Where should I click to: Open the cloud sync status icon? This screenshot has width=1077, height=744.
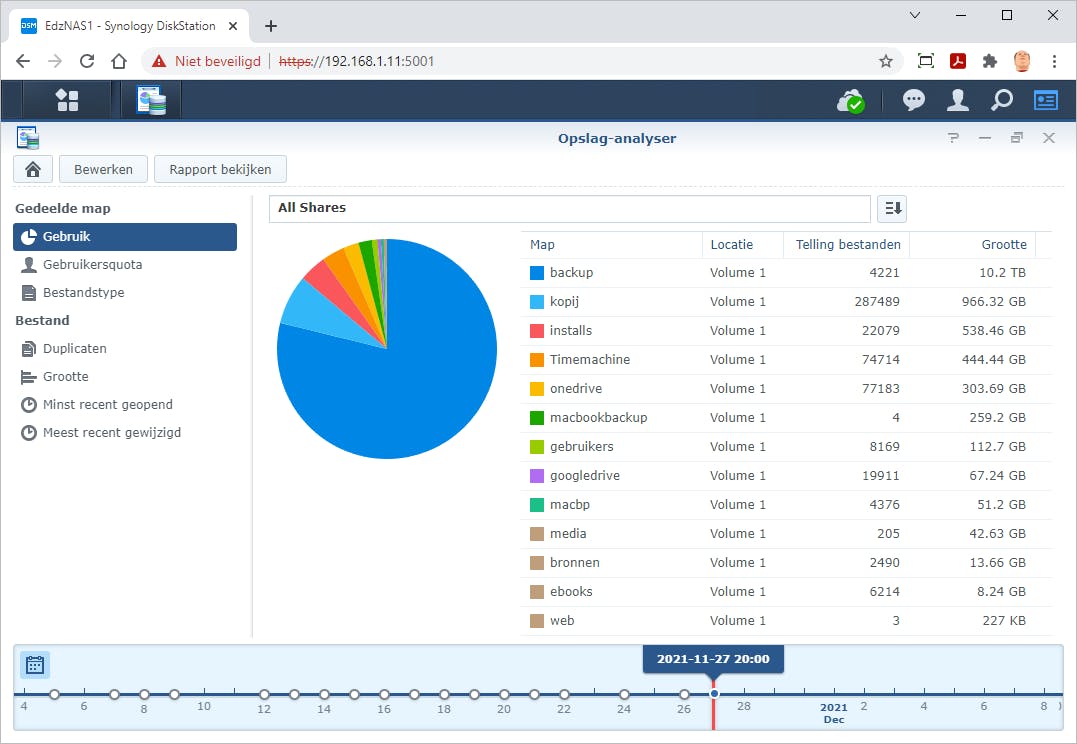click(850, 100)
